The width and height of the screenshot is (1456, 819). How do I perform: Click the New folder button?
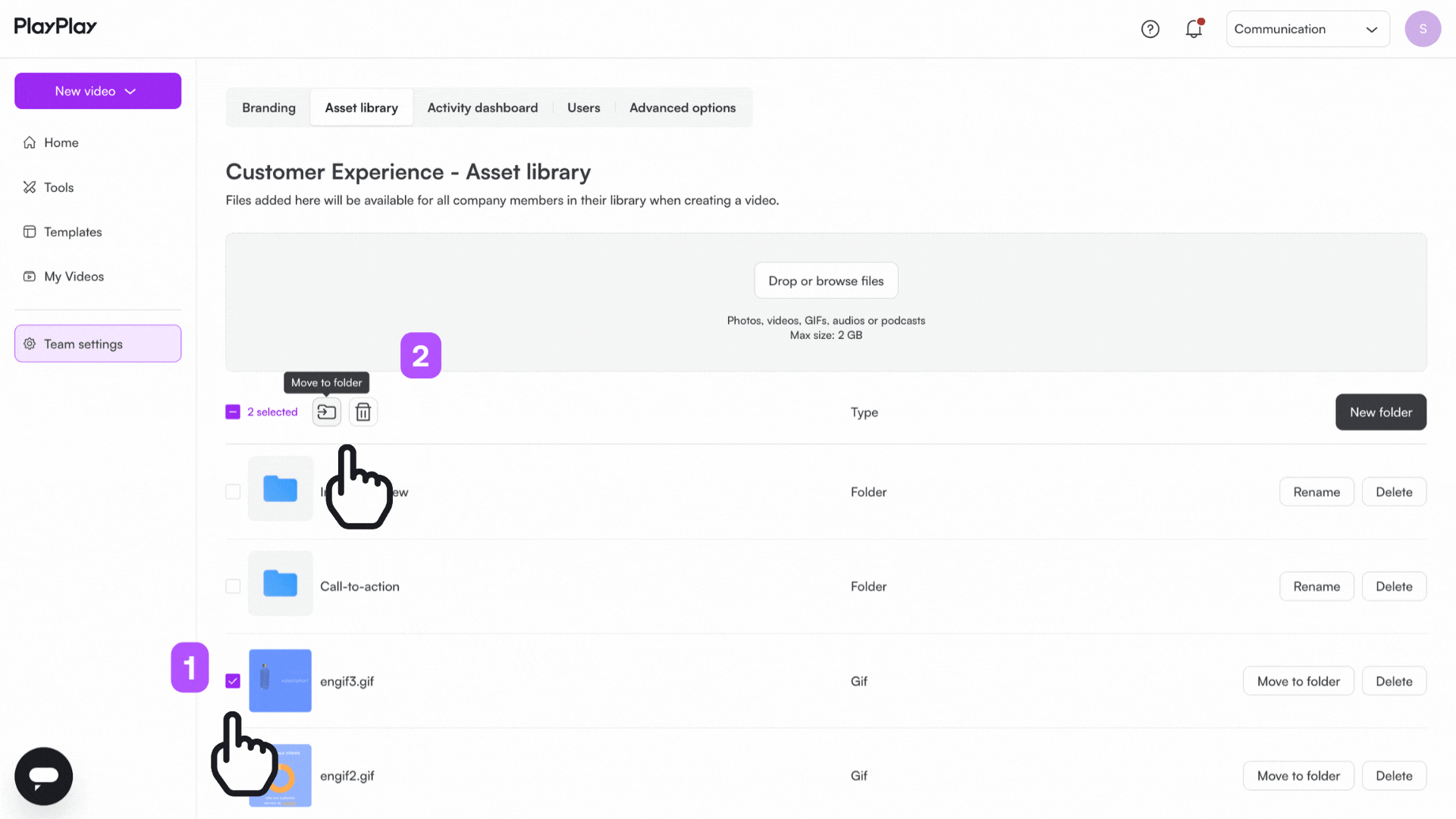pos(1380,412)
